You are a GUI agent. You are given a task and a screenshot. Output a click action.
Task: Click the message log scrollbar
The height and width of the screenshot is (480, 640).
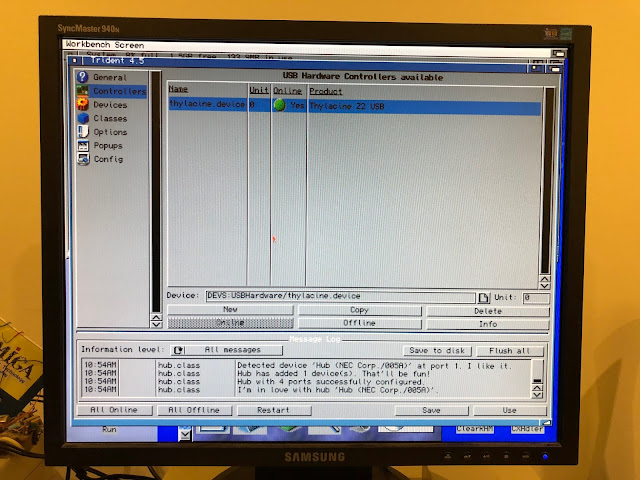[x=538, y=372]
